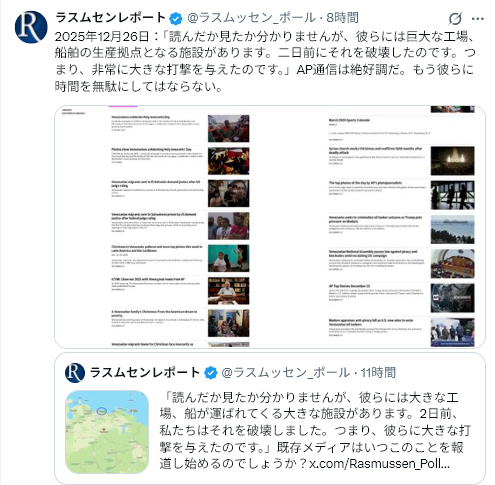Open the three-dot more options menu

(478, 19)
